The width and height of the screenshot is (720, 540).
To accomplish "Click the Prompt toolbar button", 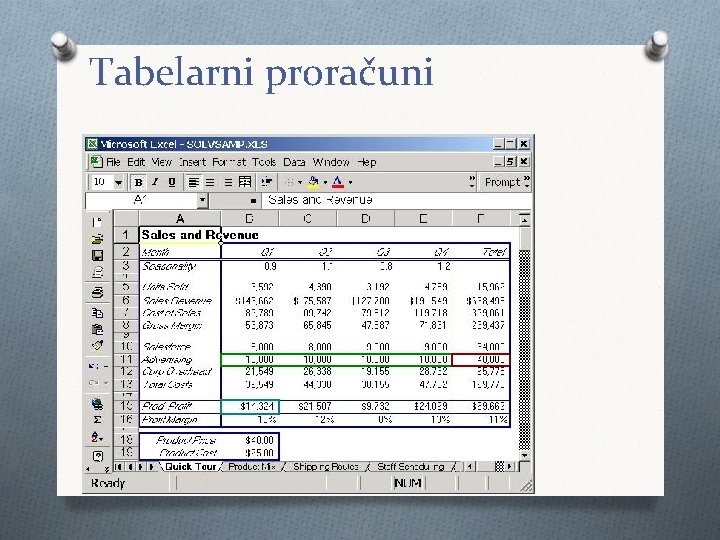I will 502,182.
